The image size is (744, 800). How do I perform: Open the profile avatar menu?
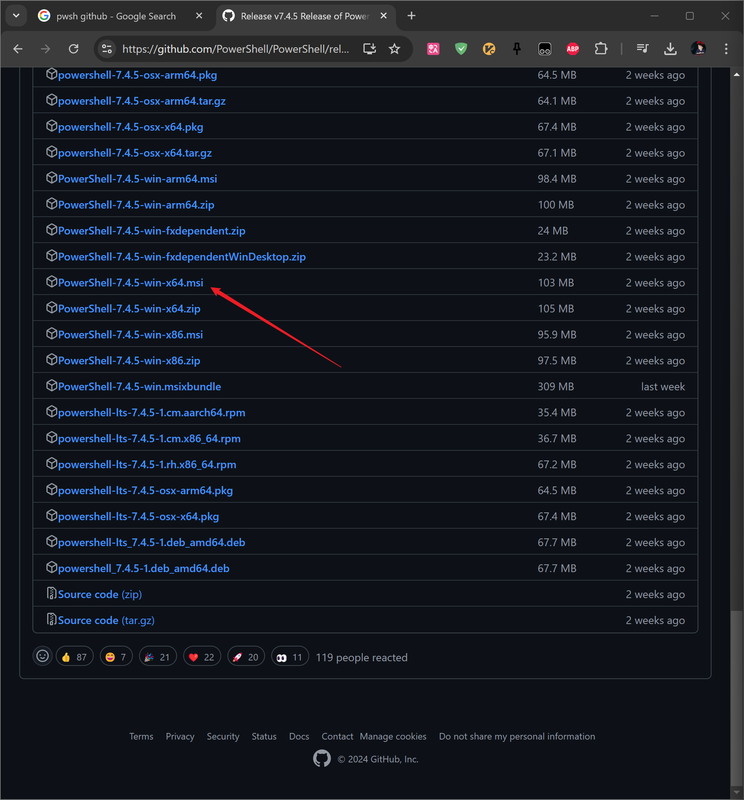(x=698, y=49)
